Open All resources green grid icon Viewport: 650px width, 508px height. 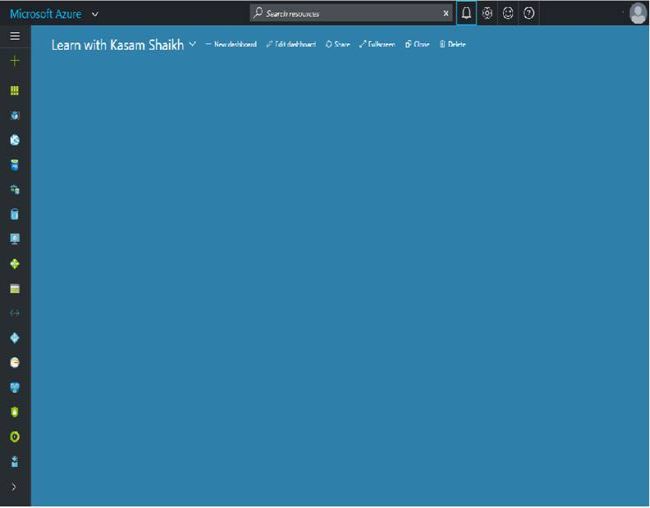coord(15,90)
